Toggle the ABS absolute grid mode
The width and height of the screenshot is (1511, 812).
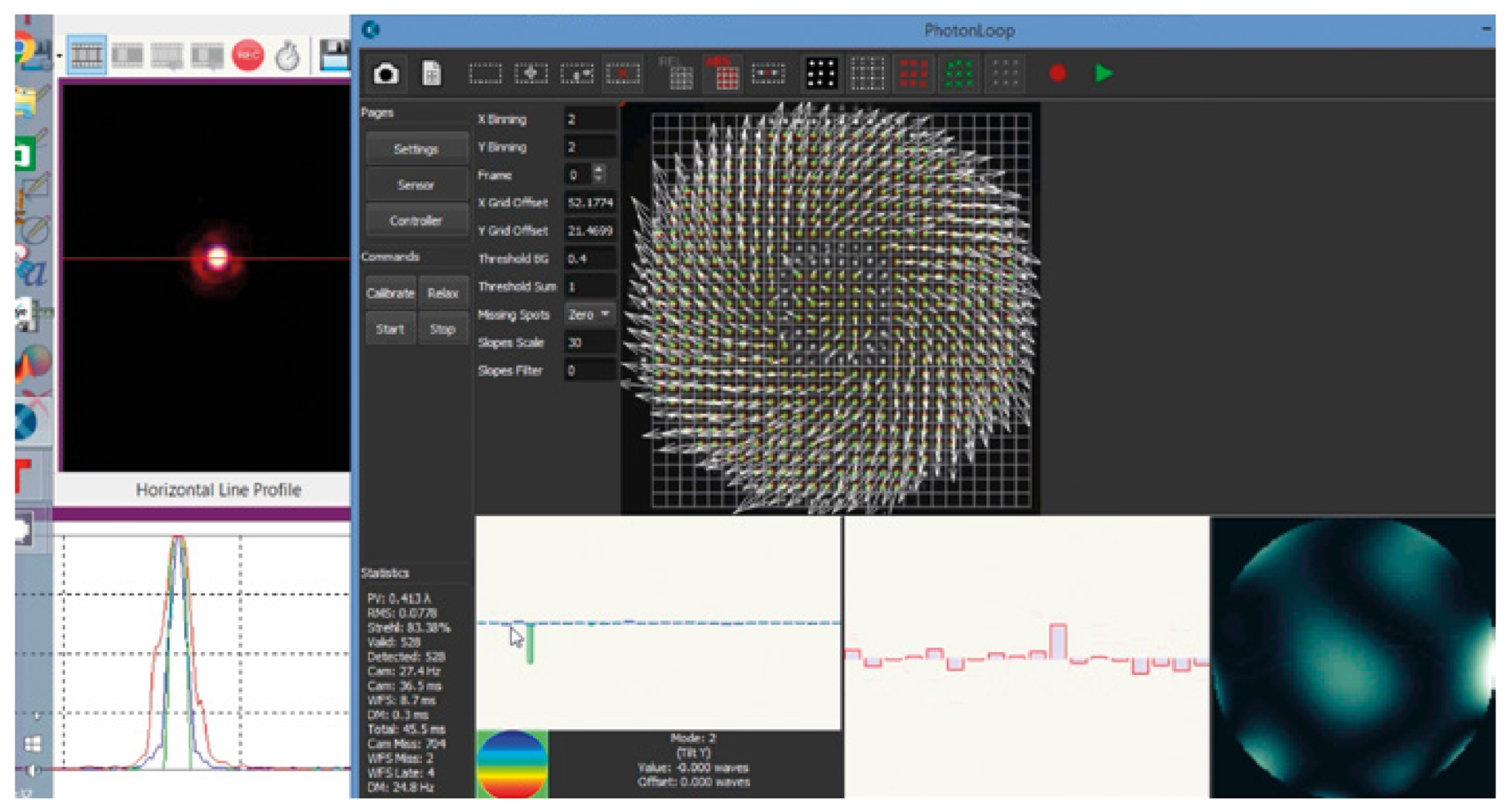tap(723, 74)
